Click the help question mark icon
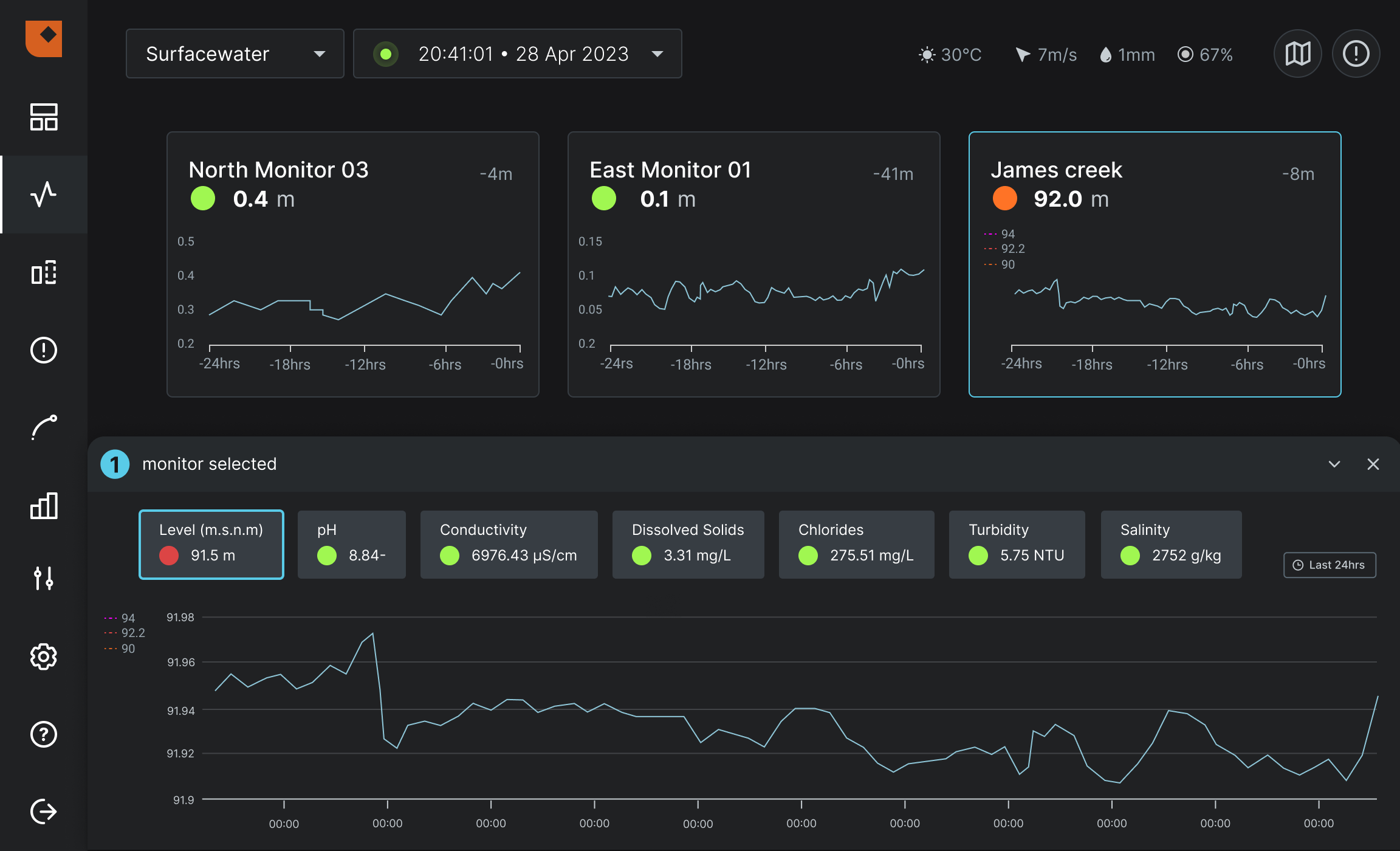 44,734
